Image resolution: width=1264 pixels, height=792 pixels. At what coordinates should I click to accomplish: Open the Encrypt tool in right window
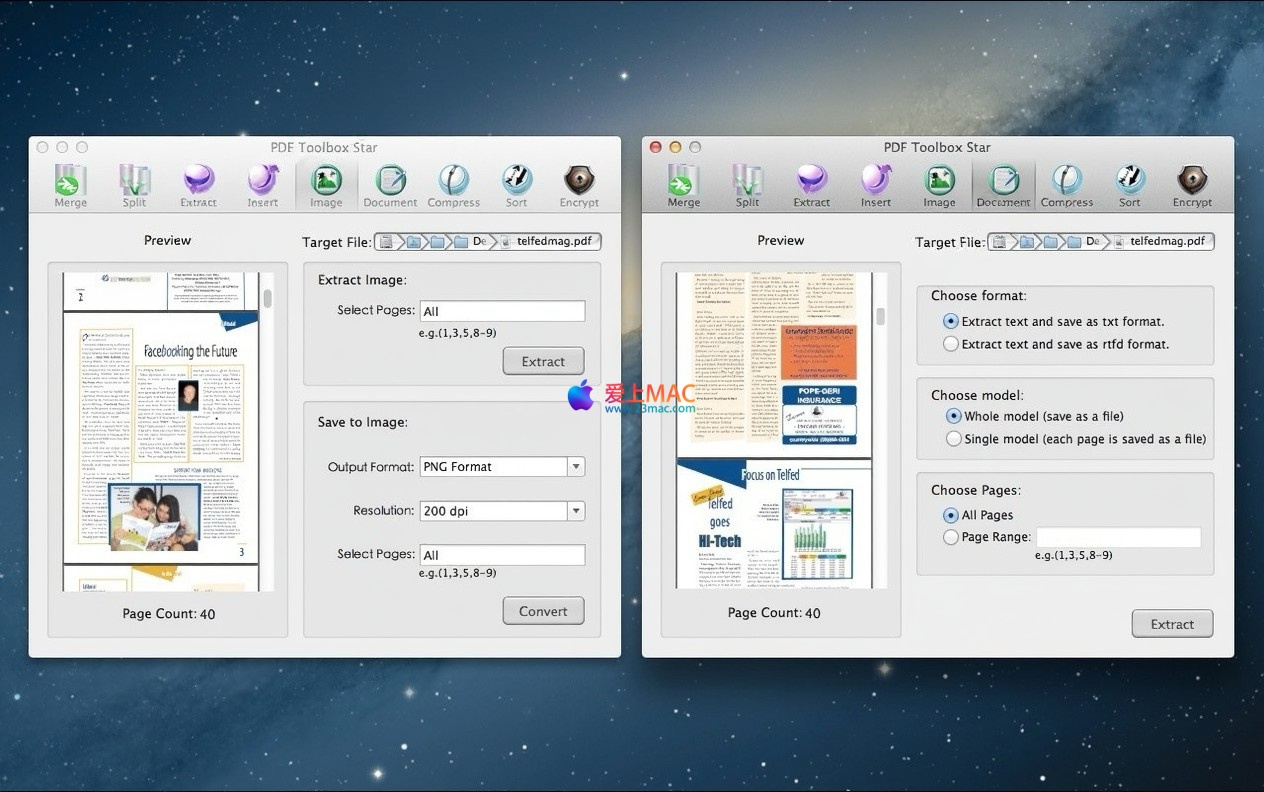1192,185
